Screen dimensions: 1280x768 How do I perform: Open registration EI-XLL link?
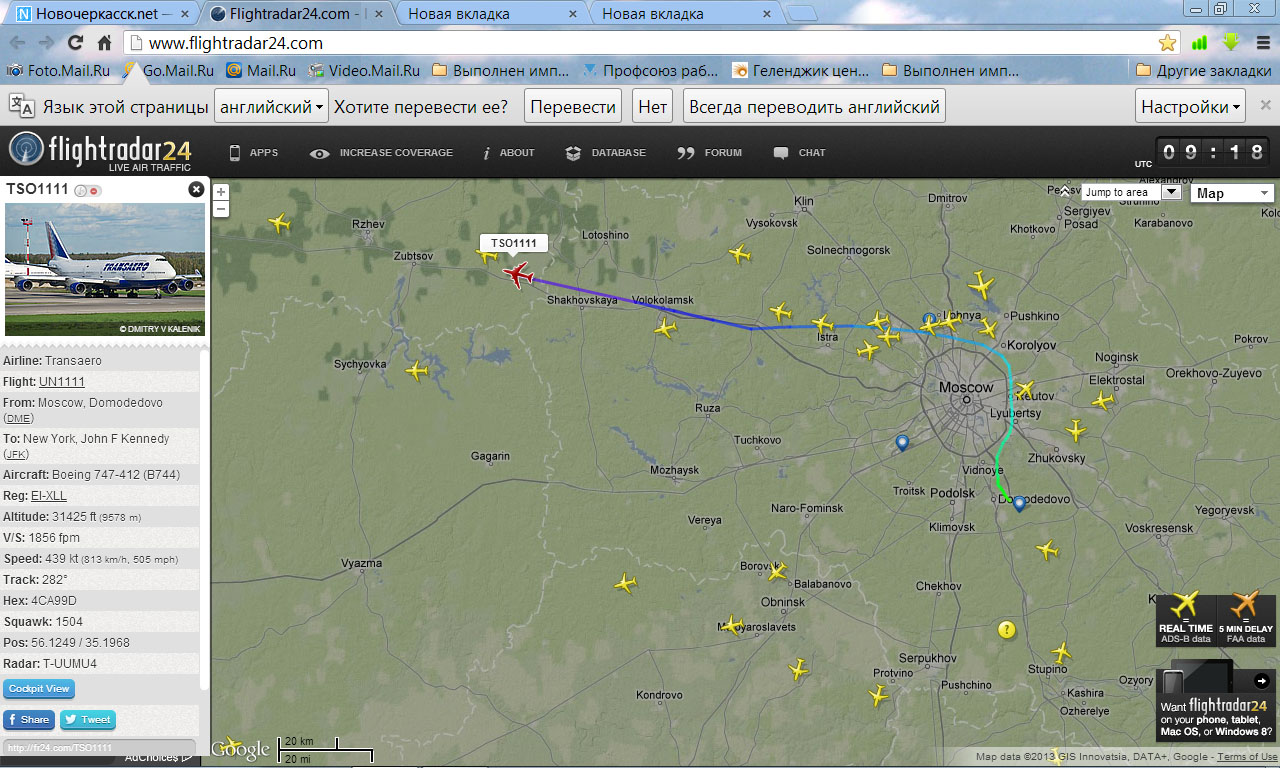48,496
